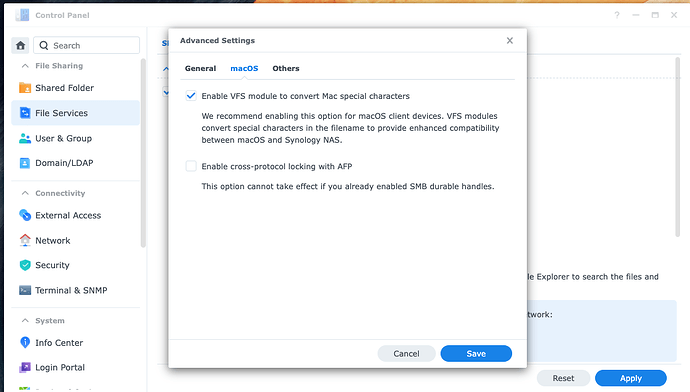The width and height of the screenshot is (690, 392).
Task: Uncheck Enable VFS module checkbox
Action: click(191, 96)
